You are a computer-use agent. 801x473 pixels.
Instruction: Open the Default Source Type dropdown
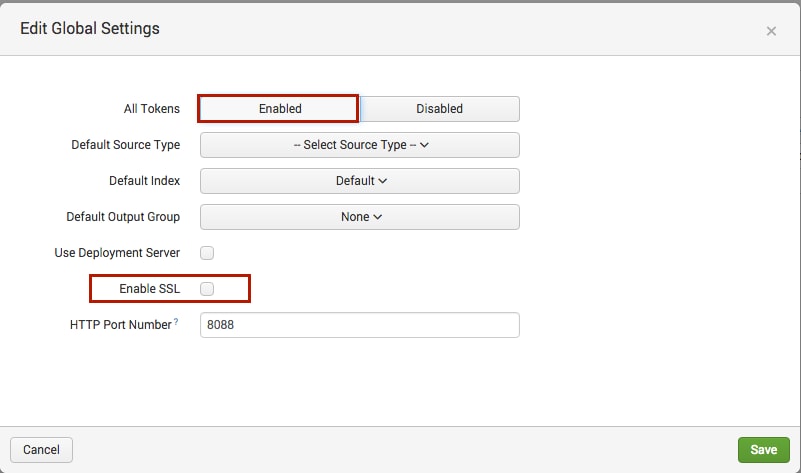[x=360, y=145]
